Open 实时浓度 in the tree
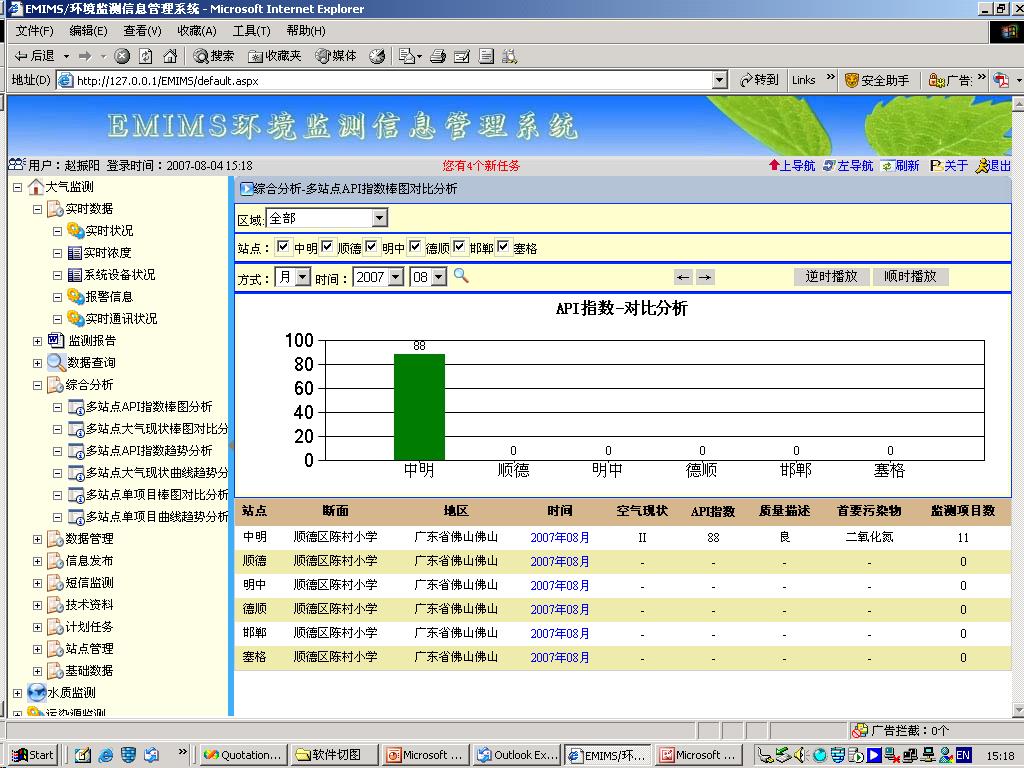The height and width of the screenshot is (768, 1024). click(x=108, y=253)
